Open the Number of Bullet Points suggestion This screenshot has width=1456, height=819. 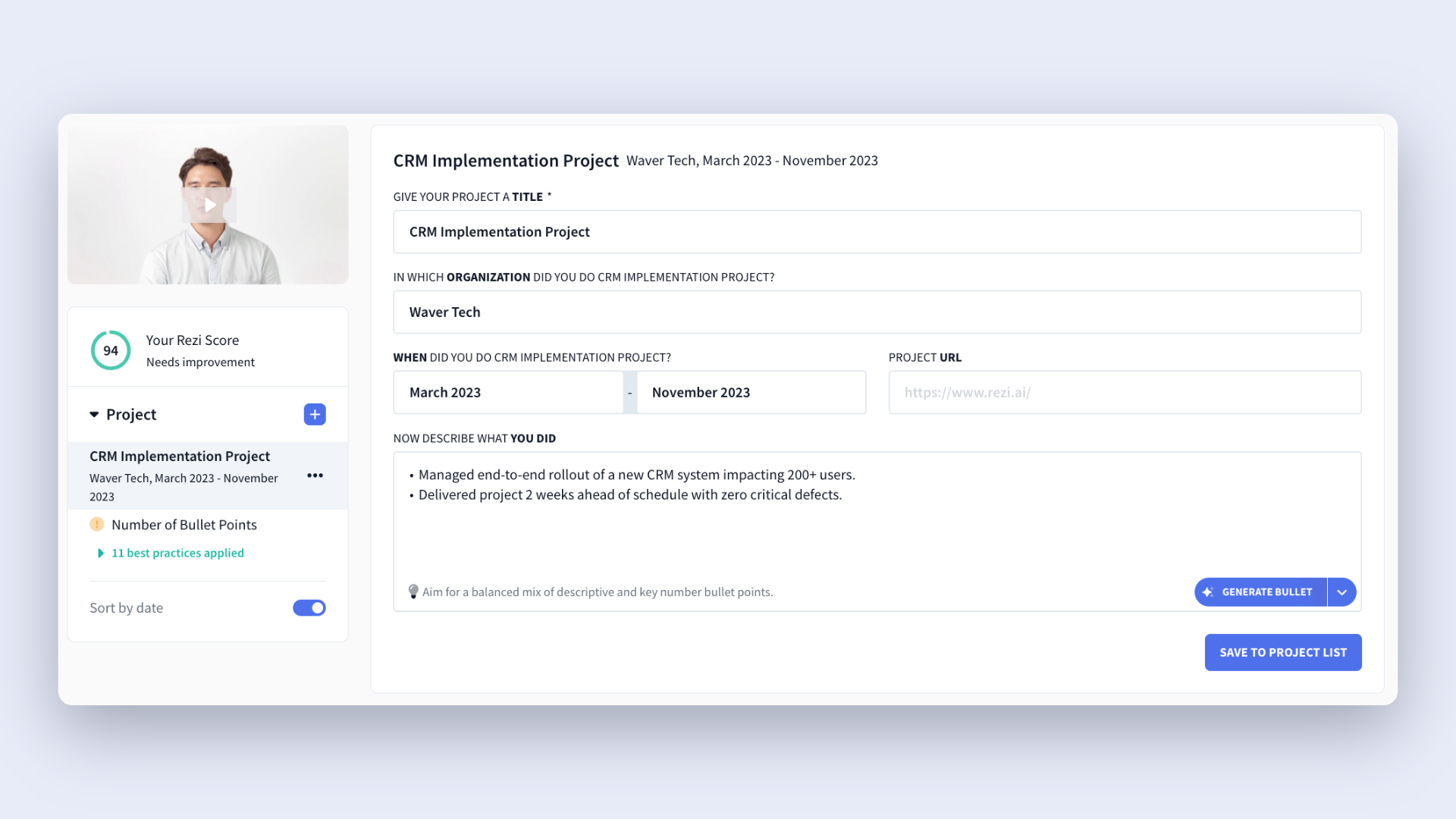point(184,525)
